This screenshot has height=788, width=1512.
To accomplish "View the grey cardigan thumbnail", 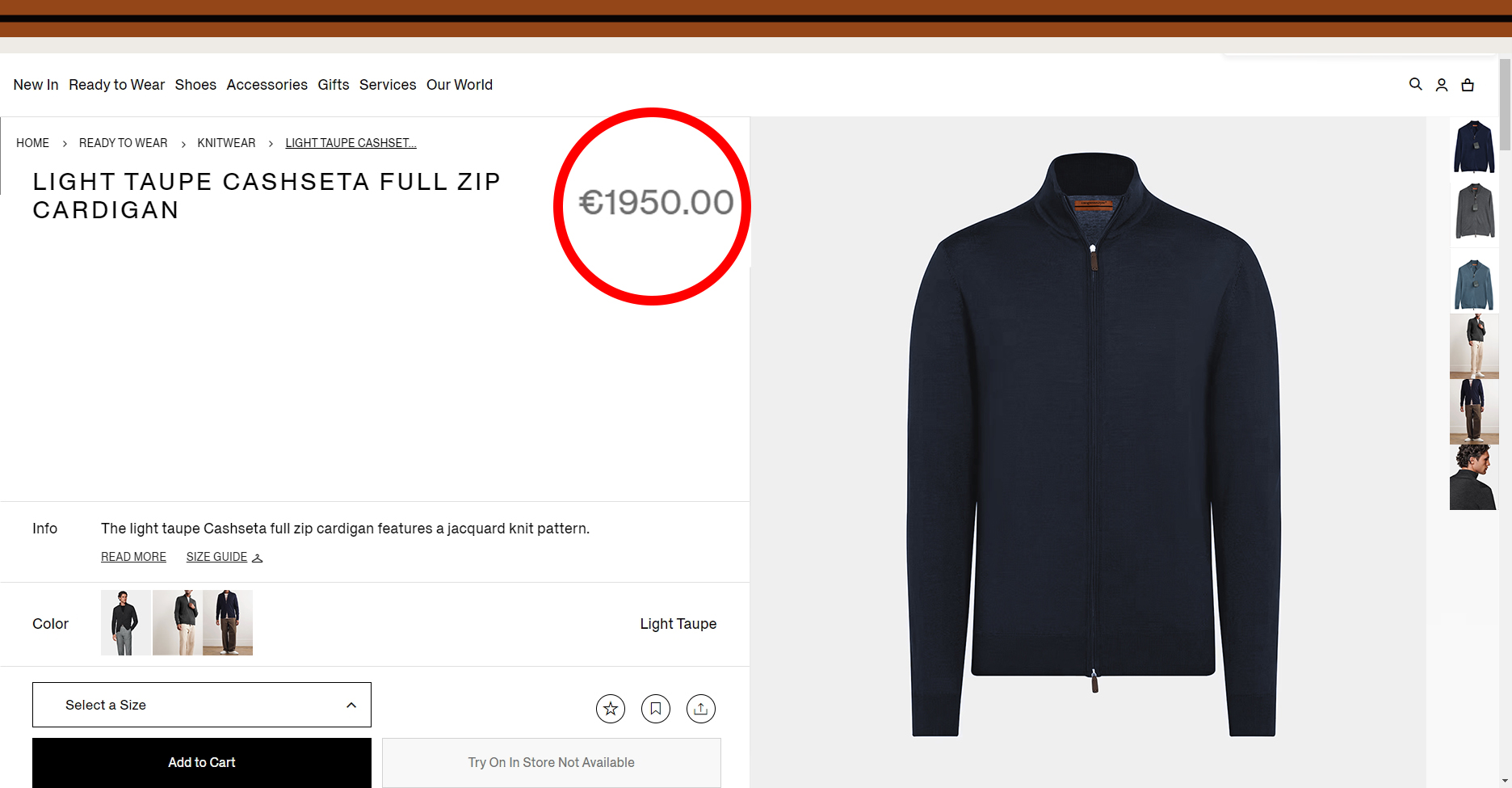I will [1474, 211].
